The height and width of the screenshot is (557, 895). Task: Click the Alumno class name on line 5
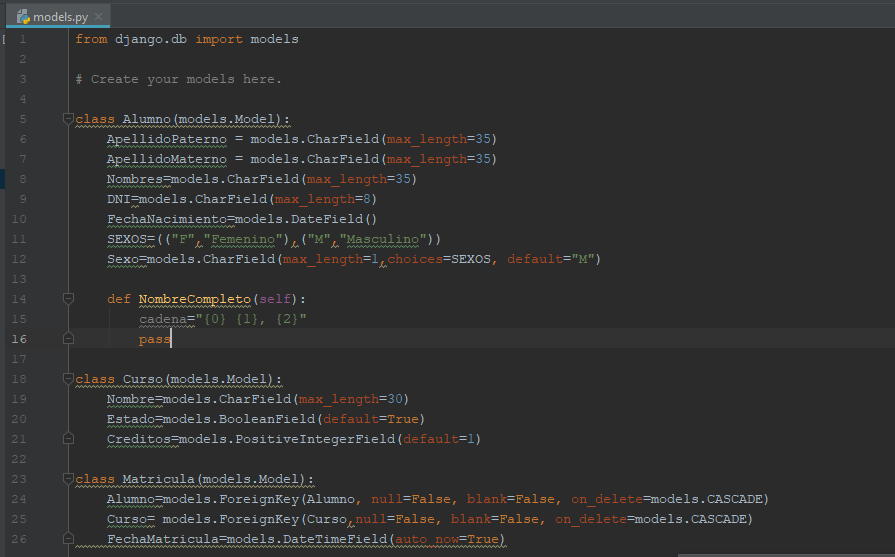[x=147, y=119]
